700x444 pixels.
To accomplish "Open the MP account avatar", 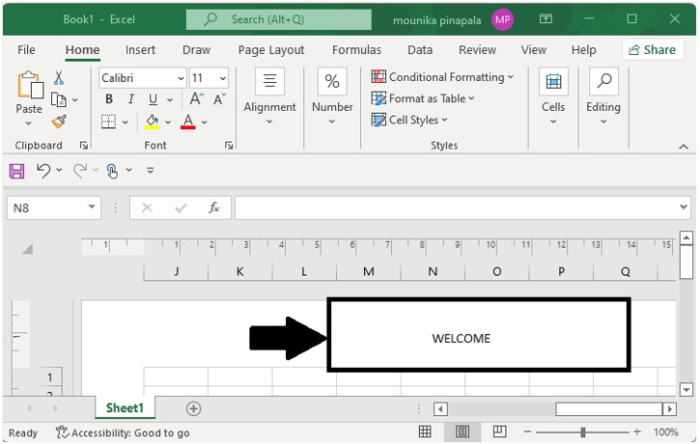I will tap(502, 19).
